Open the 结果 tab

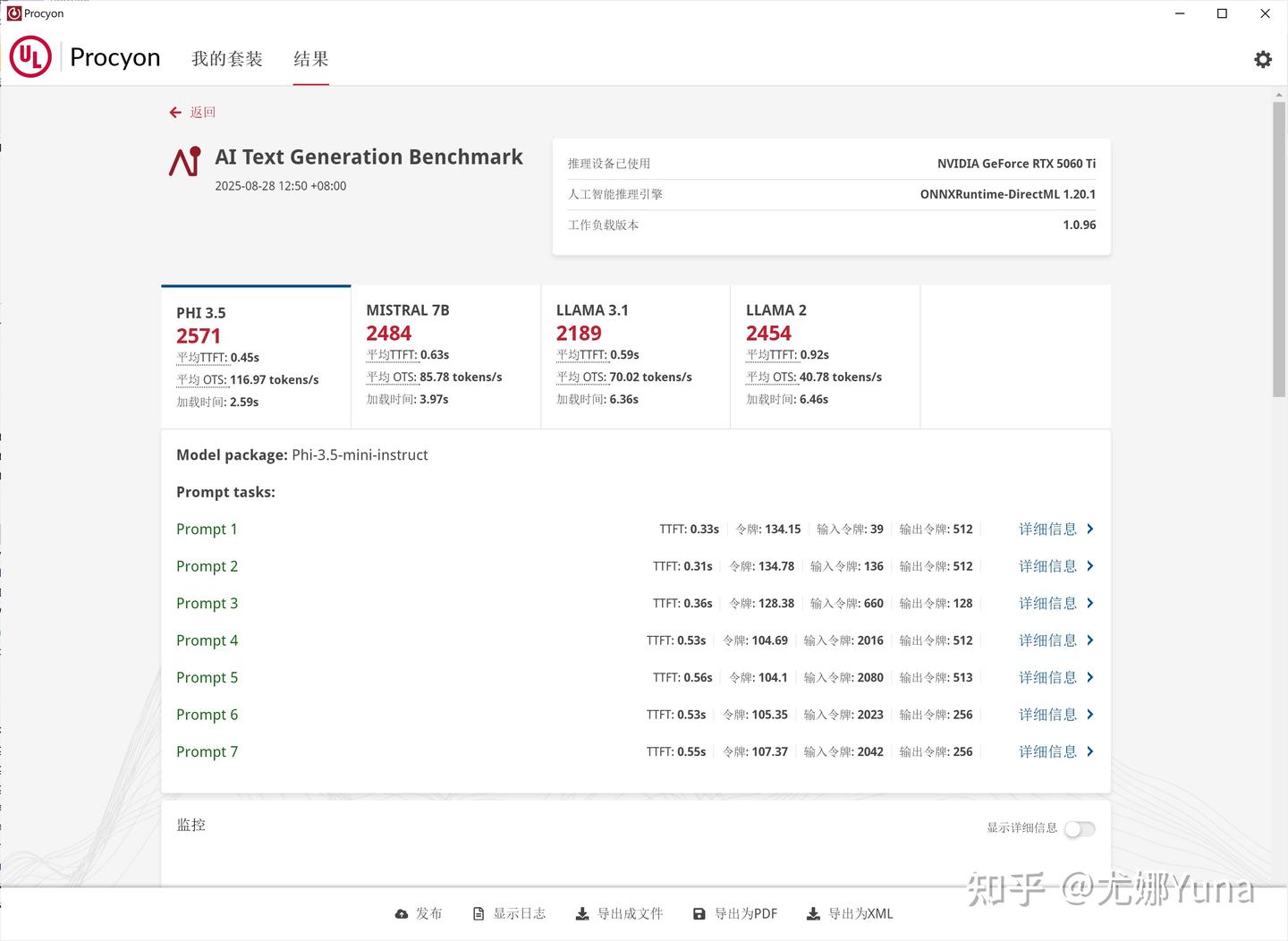pos(311,59)
